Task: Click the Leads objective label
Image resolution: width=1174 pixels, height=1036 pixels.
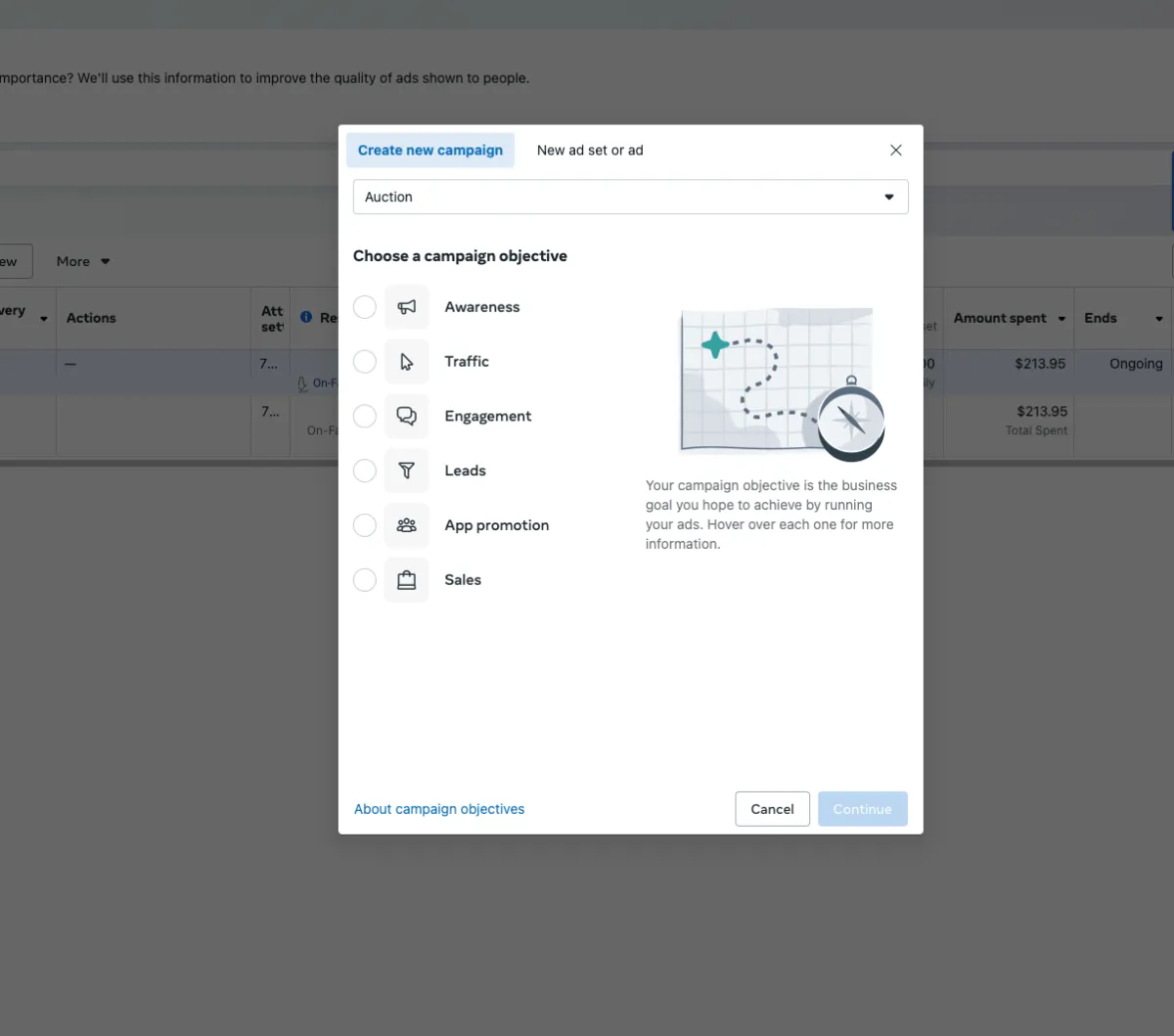Action: tap(466, 471)
